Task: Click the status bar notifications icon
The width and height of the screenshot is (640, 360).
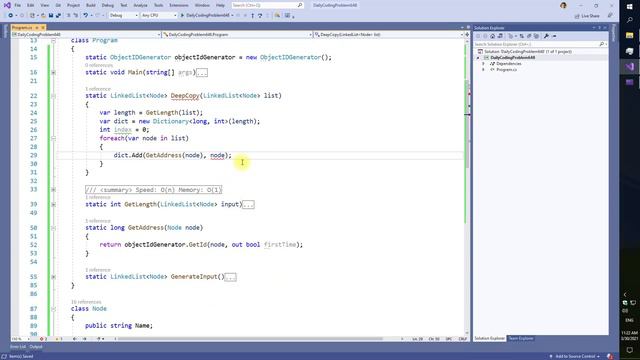Action: [x=610, y=356]
